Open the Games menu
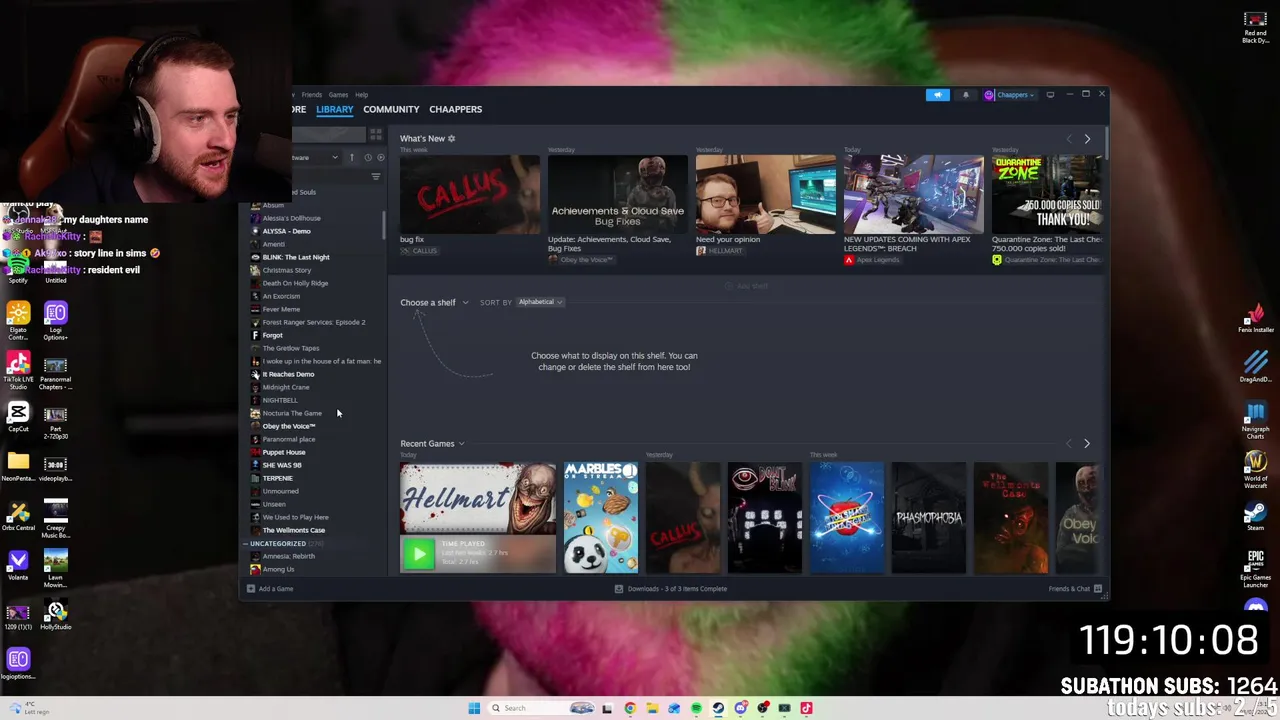 338,95
